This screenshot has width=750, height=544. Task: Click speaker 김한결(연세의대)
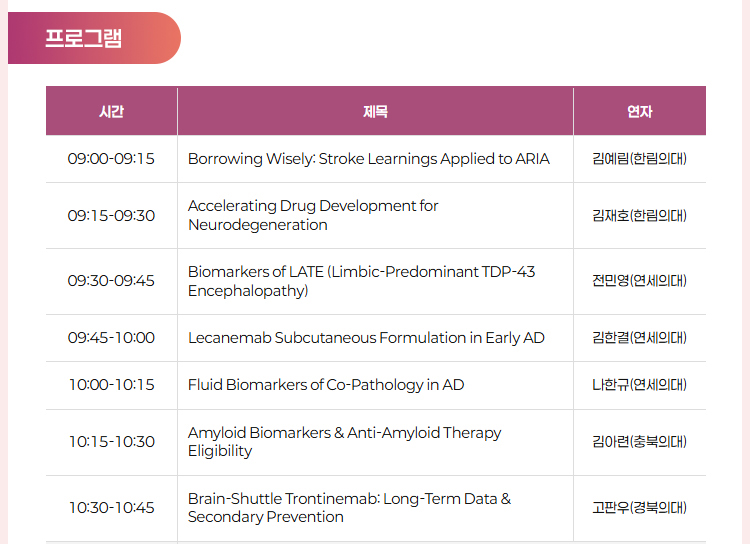pyautogui.click(x=640, y=338)
